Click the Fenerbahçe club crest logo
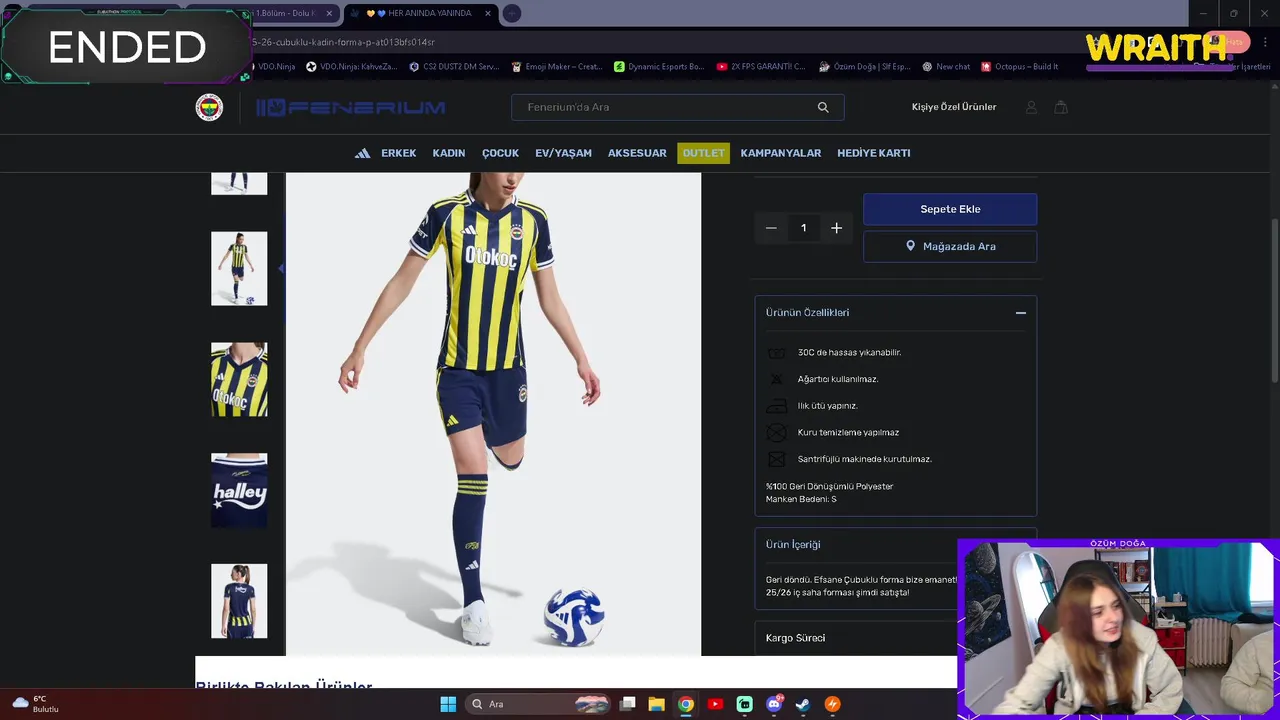 (x=209, y=107)
